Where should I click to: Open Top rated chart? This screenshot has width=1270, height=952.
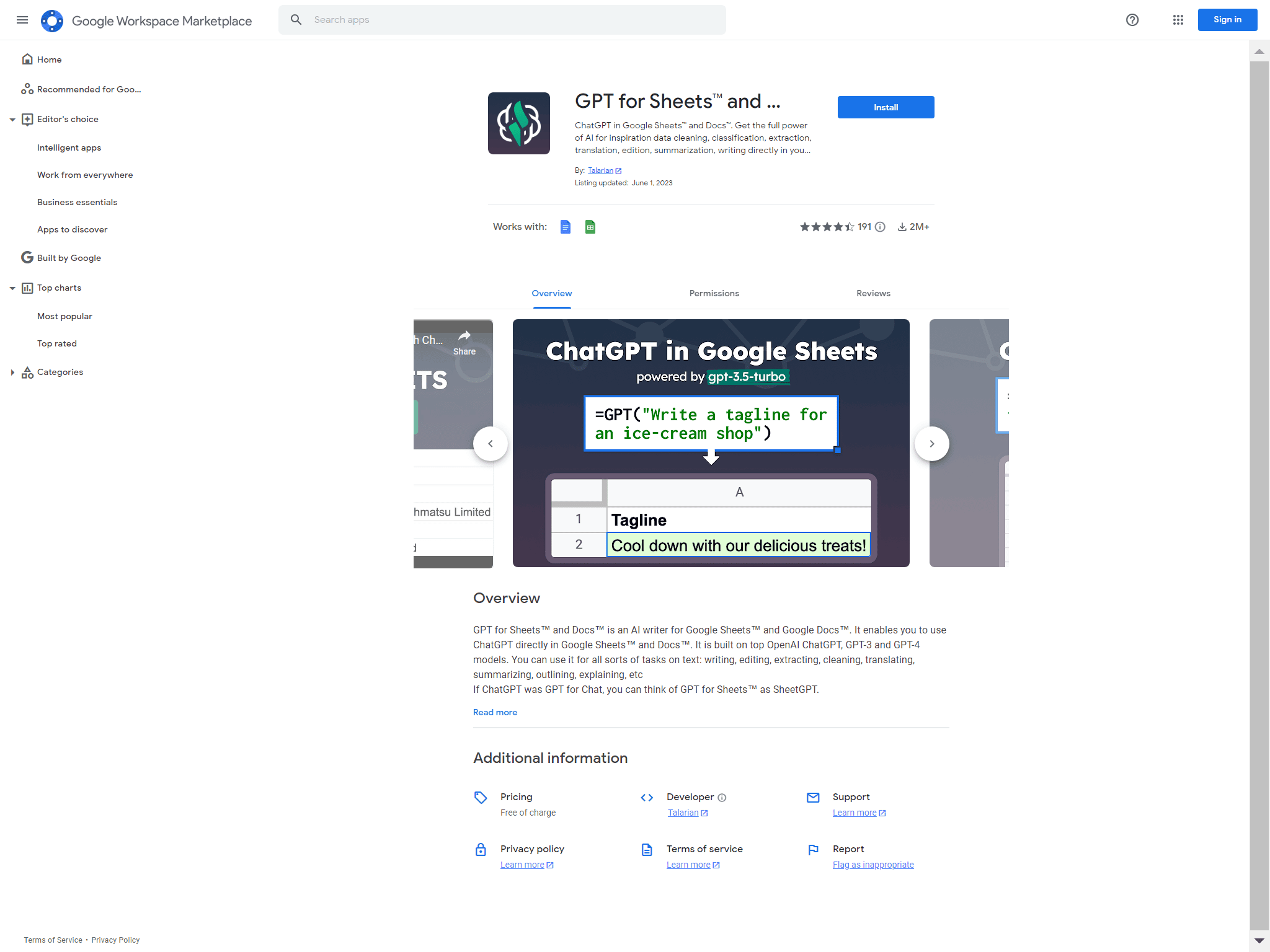click(x=57, y=343)
